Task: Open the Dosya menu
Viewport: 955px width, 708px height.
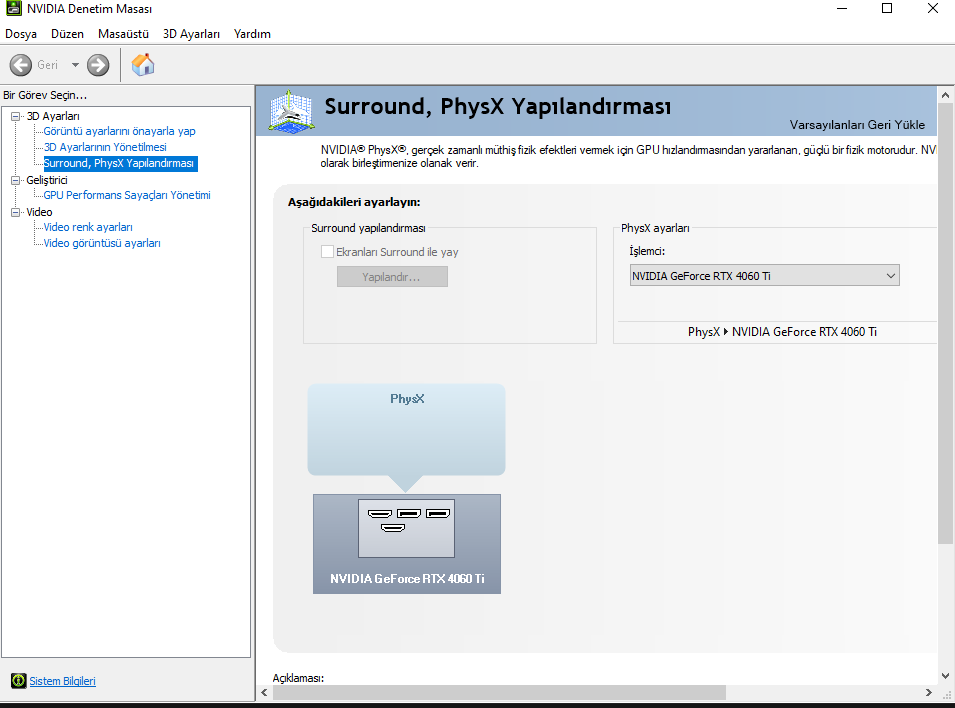Action: point(21,34)
